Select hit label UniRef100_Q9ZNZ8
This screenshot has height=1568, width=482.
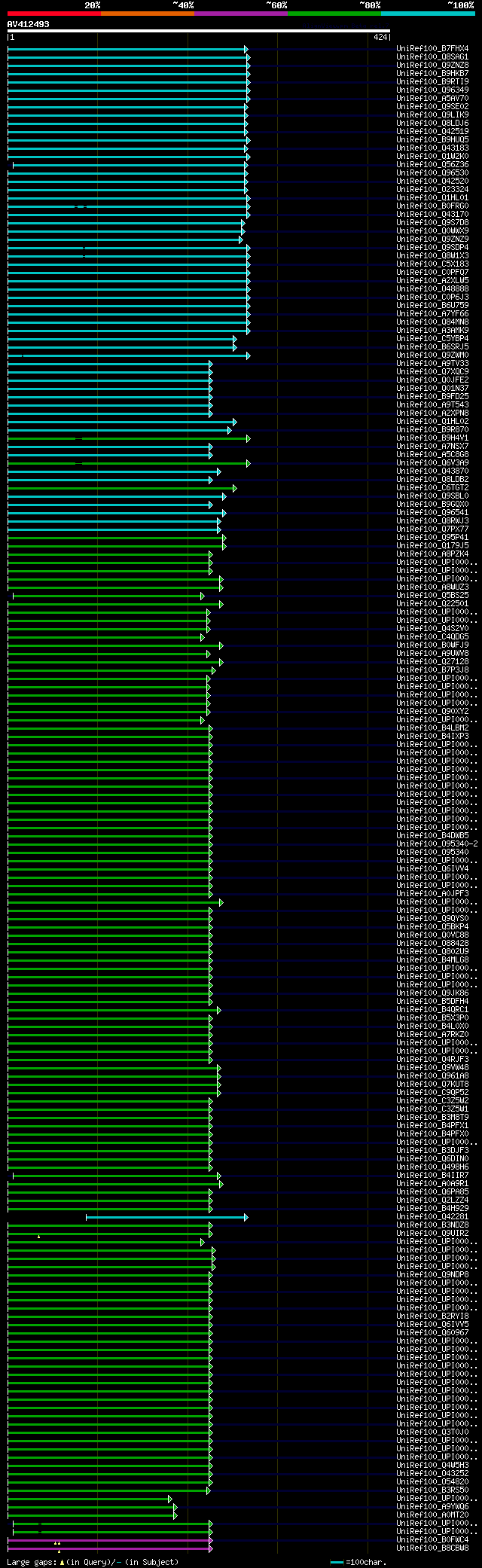point(432,65)
